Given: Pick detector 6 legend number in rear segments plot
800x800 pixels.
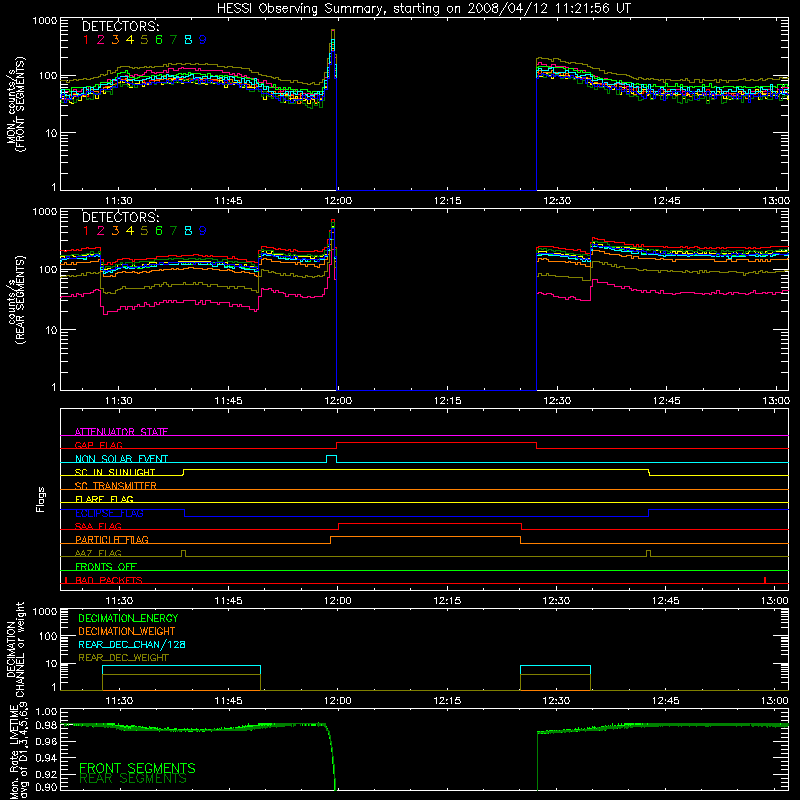Looking at the screenshot, I should pyautogui.click(x=159, y=231).
